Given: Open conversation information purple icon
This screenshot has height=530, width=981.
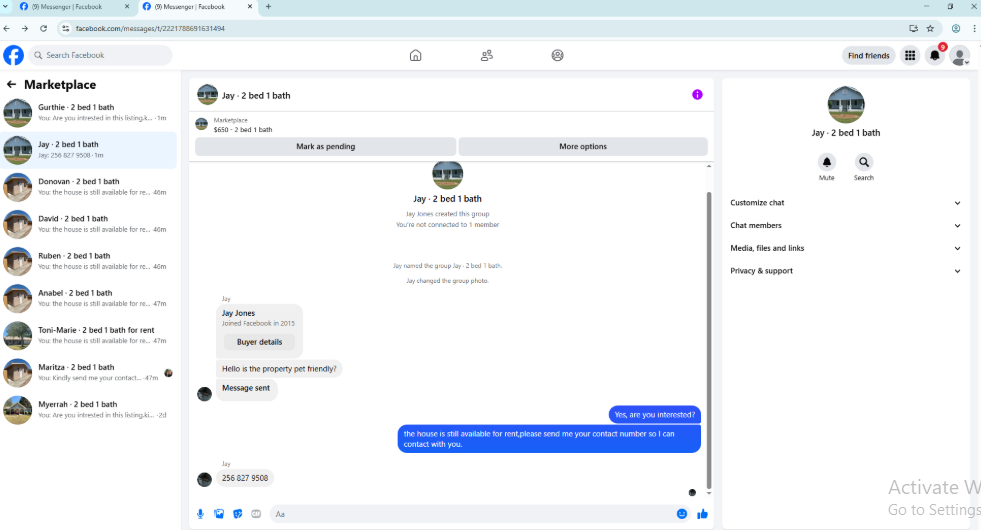Looking at the screenshot, I should pos(697,94).
